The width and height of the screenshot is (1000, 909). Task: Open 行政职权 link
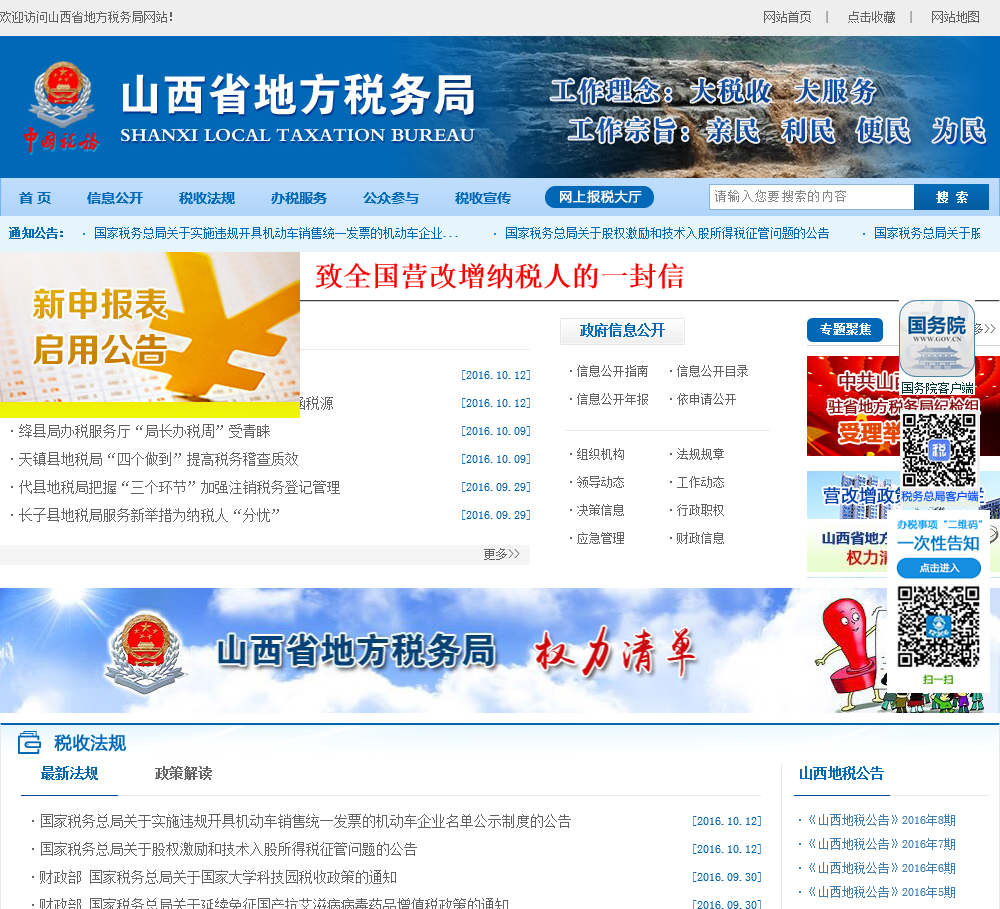[x=700, y=510]
